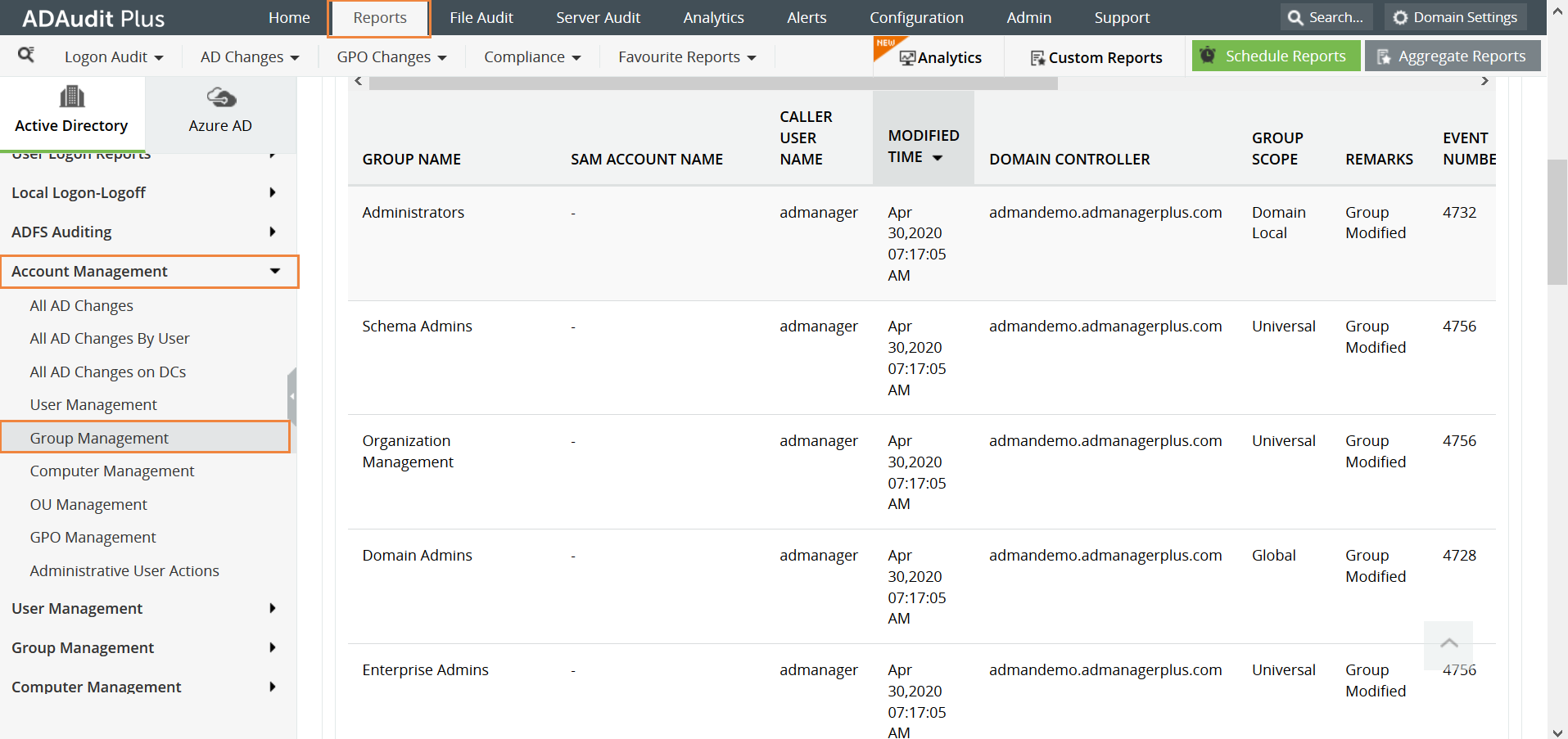This screenshot has height=739, width=1568.
Task: Open the GPO Changes dropdown
Action: pos(391,56)
